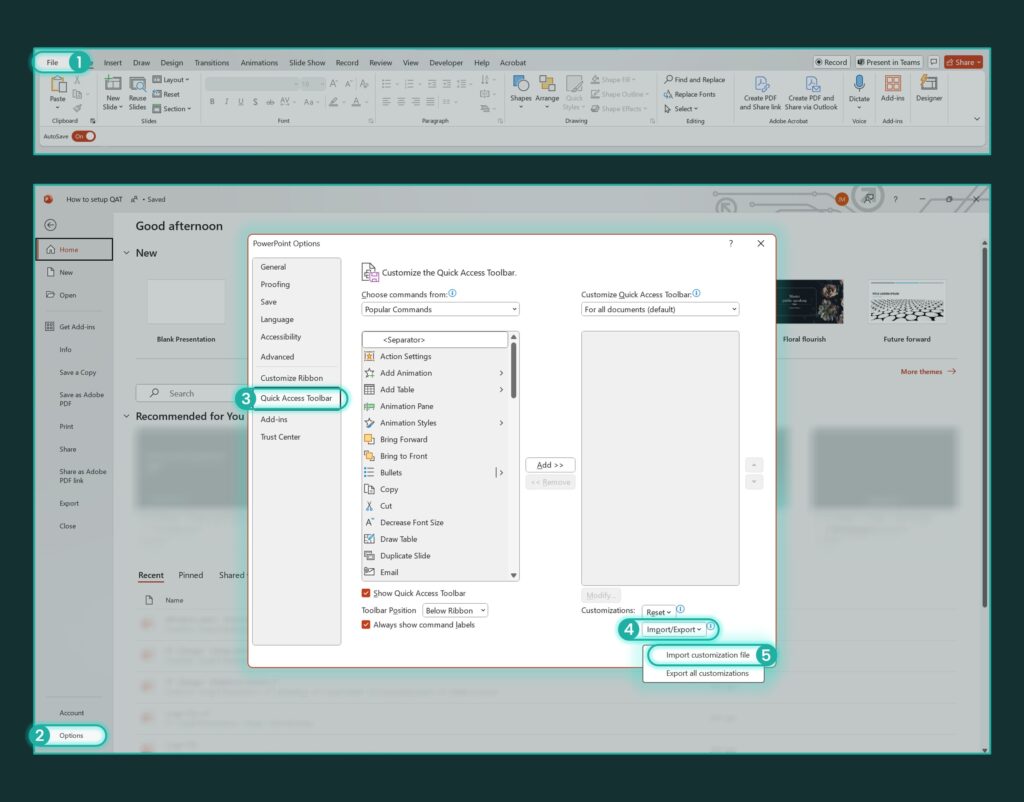Select Duplicate Slide command
The width and height of the screenshot is (1024, 802).
pos(434,556)
